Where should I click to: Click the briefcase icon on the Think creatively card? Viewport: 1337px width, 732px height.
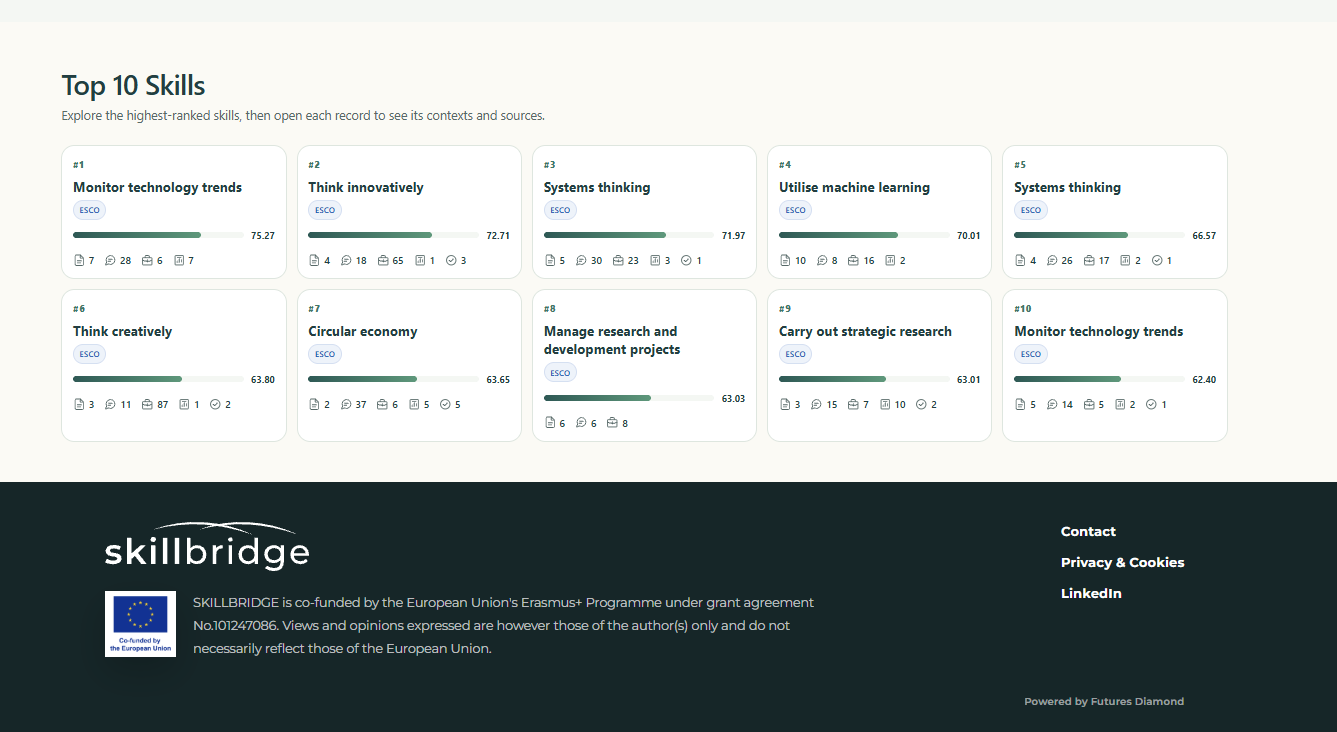[148, 404]
